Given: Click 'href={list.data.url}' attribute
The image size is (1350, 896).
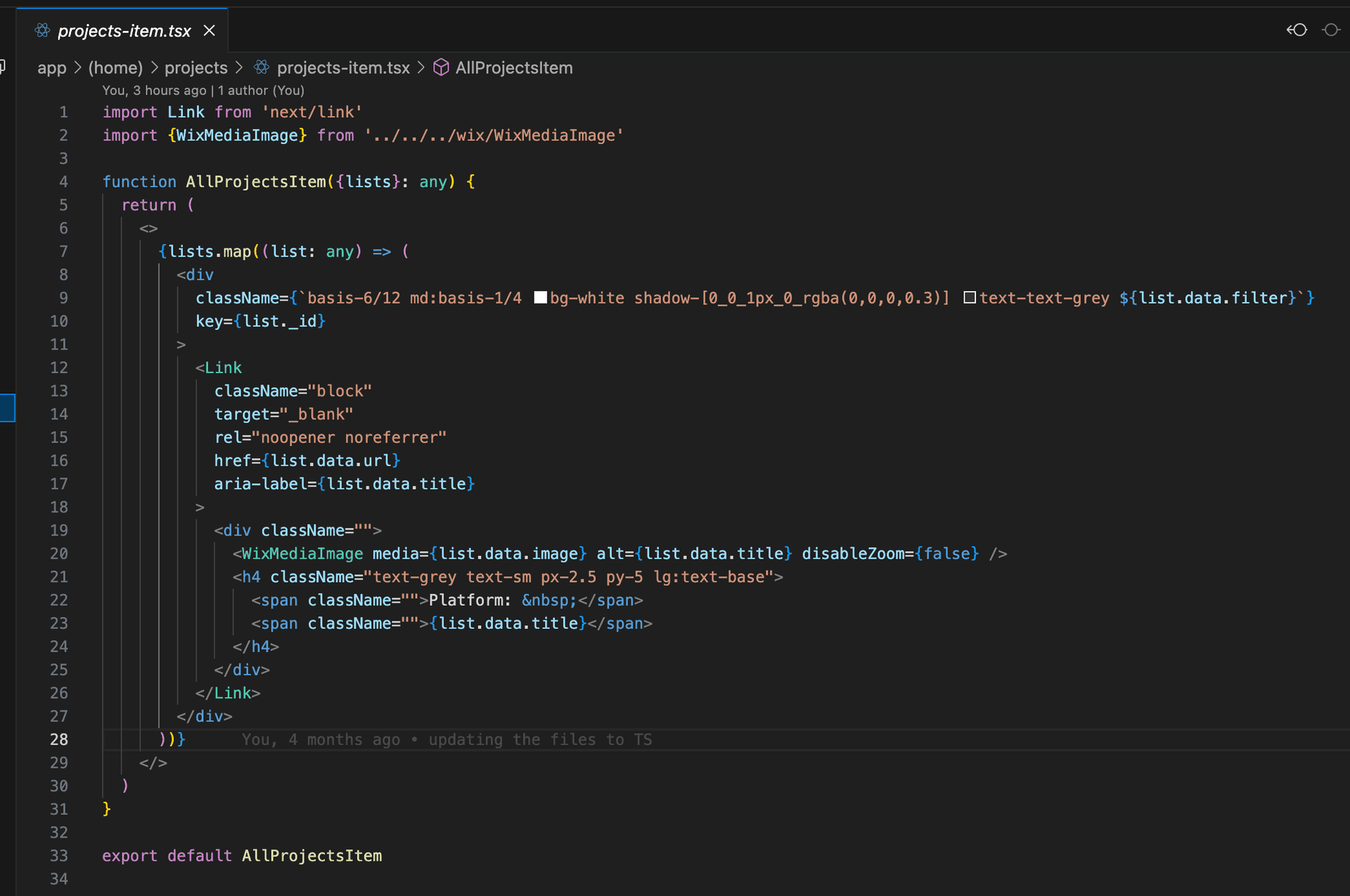Looking at the screenshot, I should 307,460.
